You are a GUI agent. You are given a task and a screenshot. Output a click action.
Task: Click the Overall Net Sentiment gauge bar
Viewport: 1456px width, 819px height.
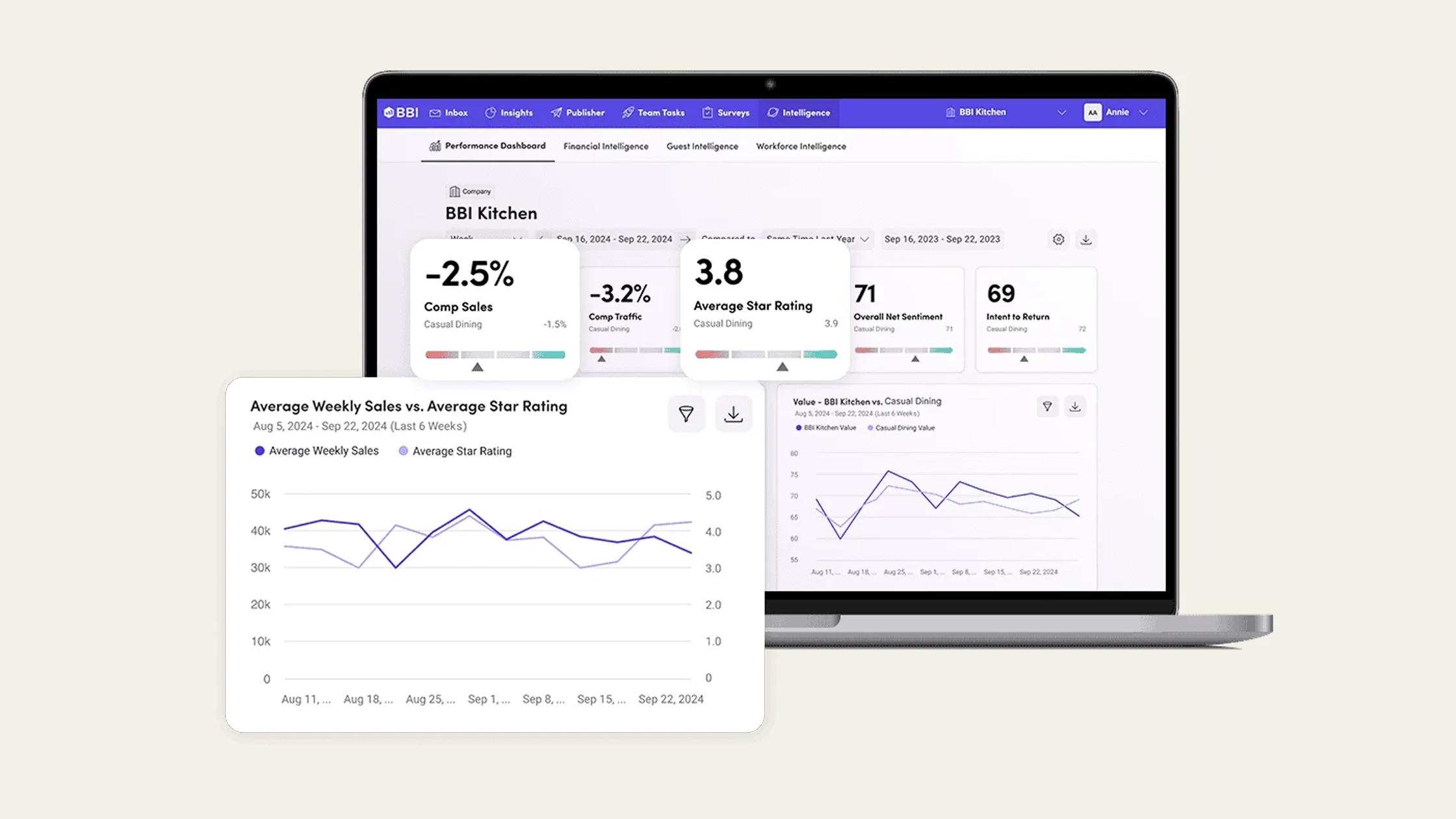903,350
